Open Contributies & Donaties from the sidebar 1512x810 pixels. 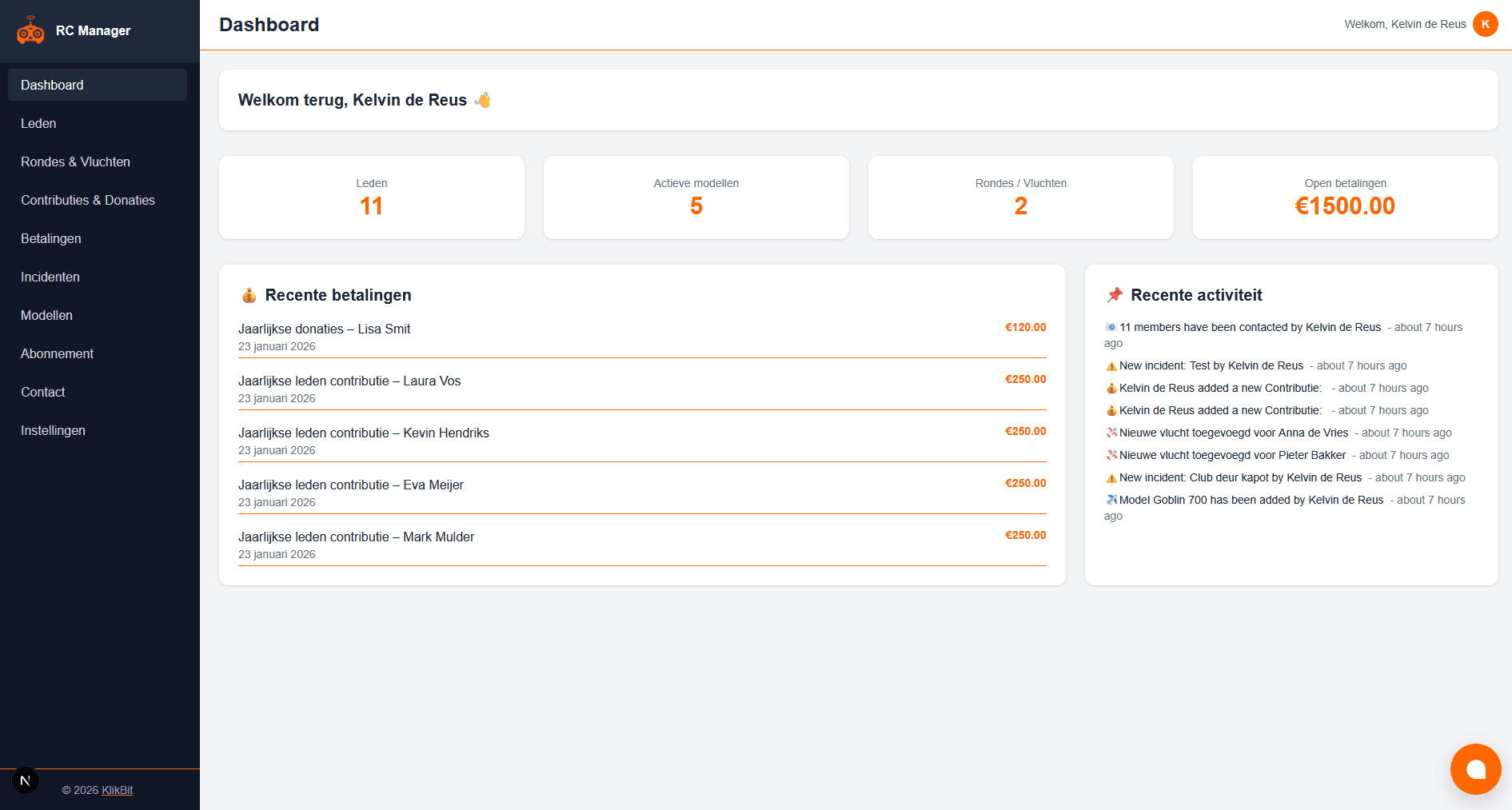(88, 200)
